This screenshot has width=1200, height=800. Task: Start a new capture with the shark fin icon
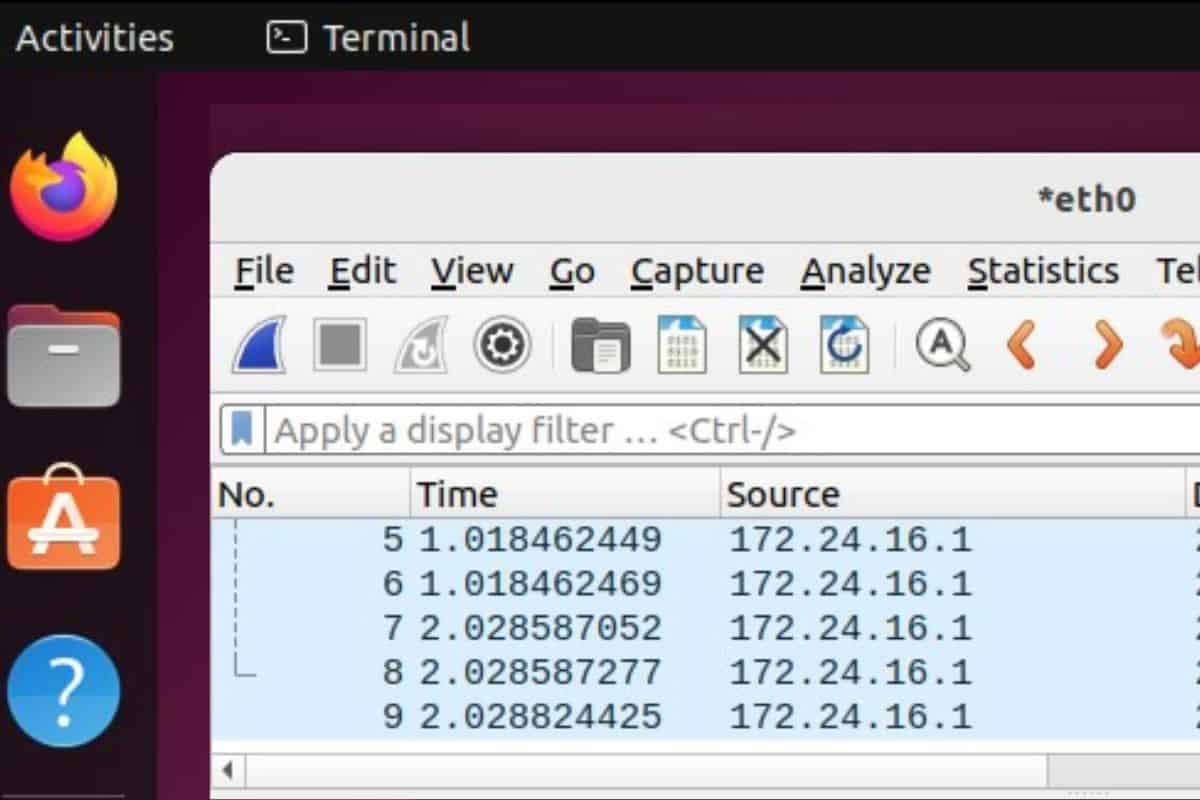tap(258, 344)
